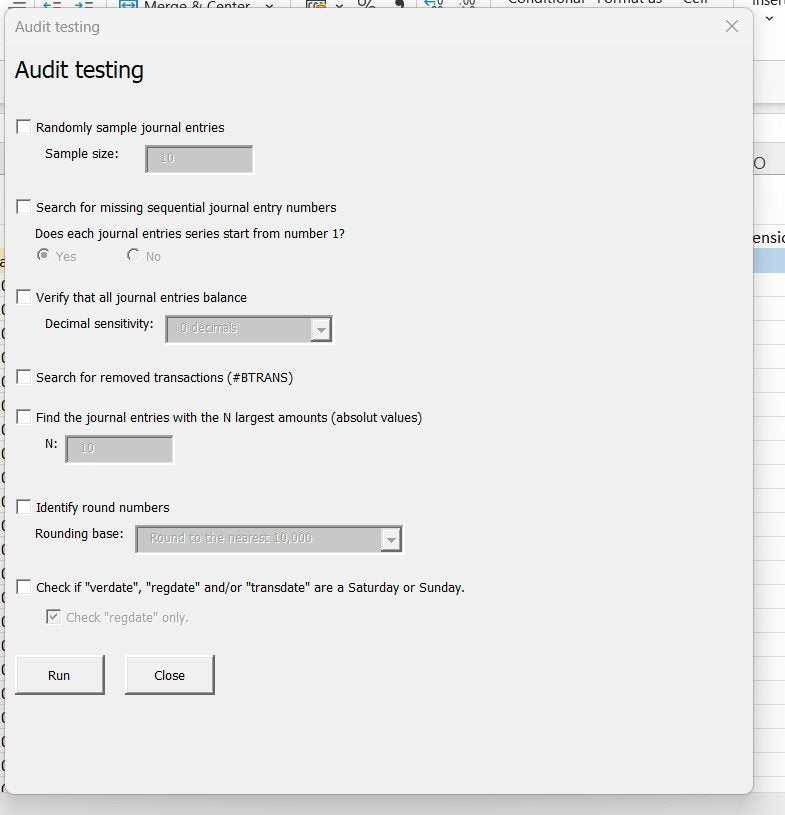The width and height of the screenshot is (785, 815).
Task: Check Verify that all journal entries balance
Action: click(24, 297)
